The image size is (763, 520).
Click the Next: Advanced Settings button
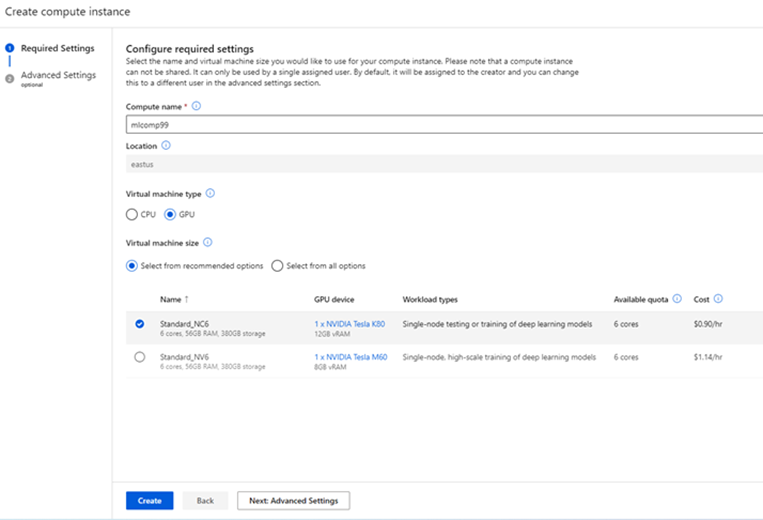(292, 500)
